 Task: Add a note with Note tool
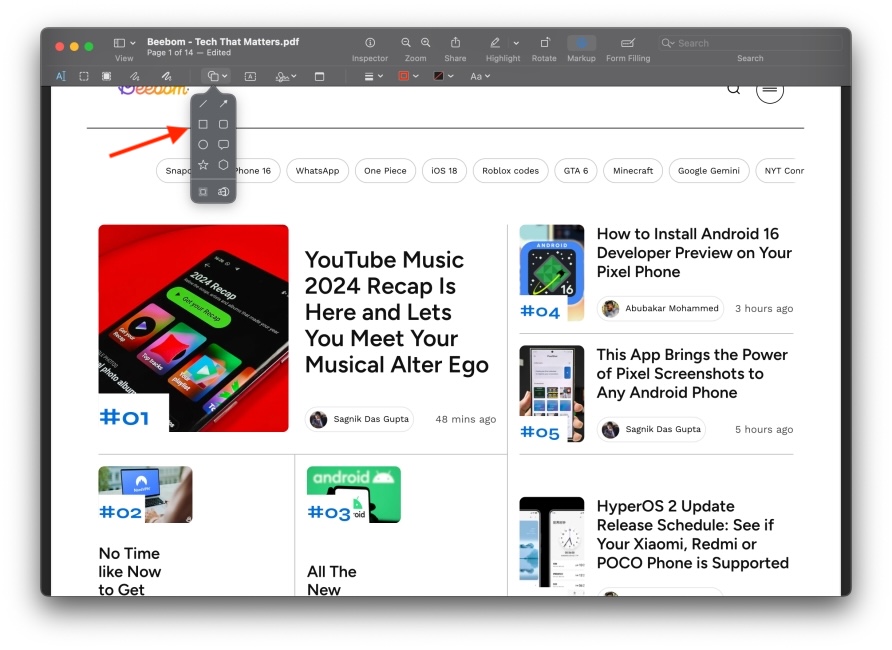(x=320, y=76)
